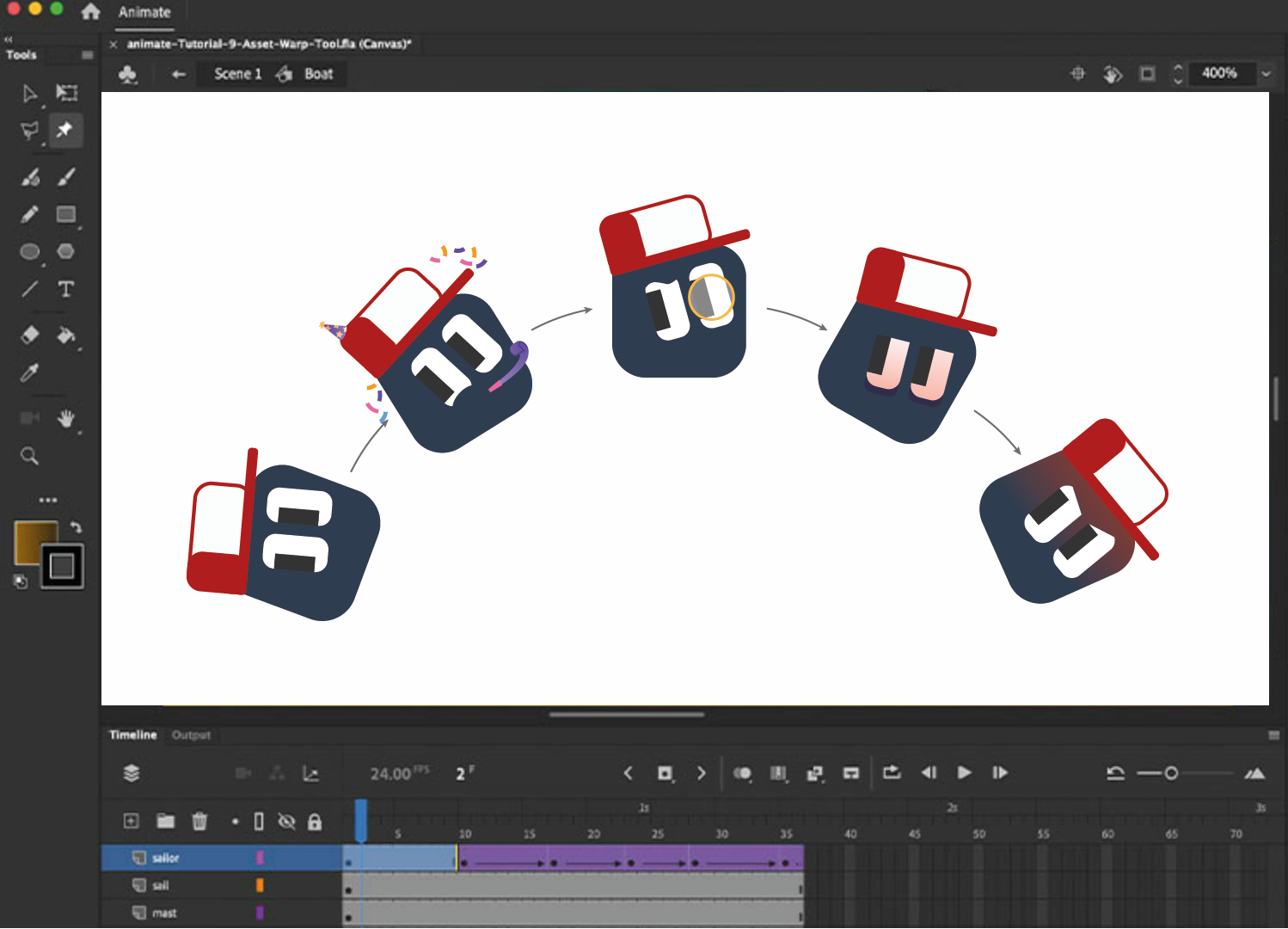The height and width of the screenshot is (929, 1288).
Task: Go back using the stage arrow
Action: [179, 74]
